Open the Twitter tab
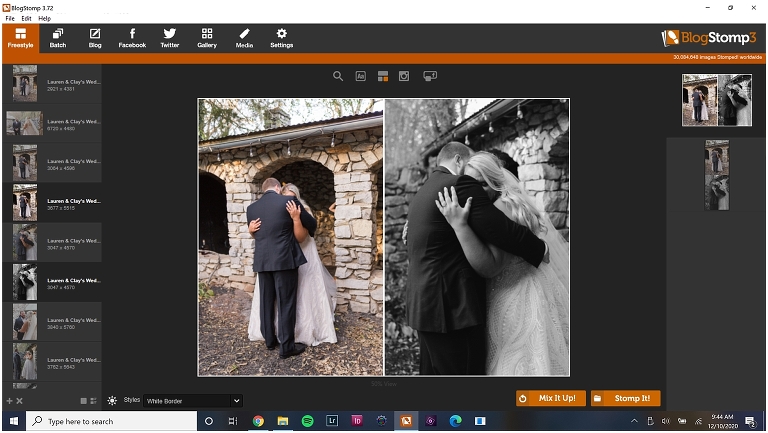Viewport: 768px width, 433px height. coord(169,38)
